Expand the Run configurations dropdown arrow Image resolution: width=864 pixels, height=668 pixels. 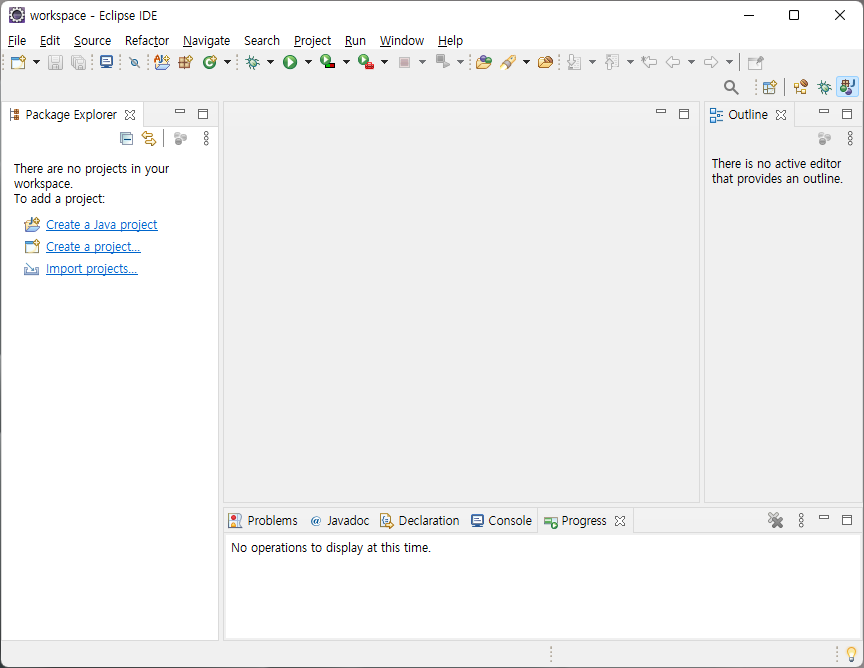[308, 62]
